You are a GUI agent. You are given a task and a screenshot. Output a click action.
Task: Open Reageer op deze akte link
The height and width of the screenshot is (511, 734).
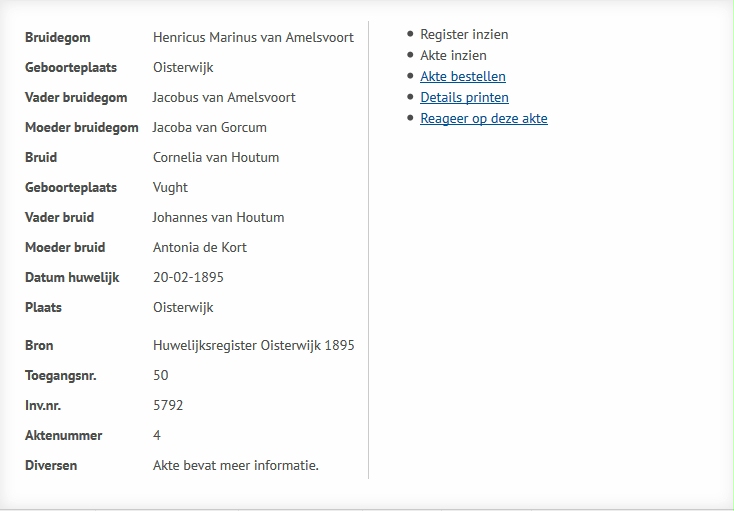[x=483, y=118]
